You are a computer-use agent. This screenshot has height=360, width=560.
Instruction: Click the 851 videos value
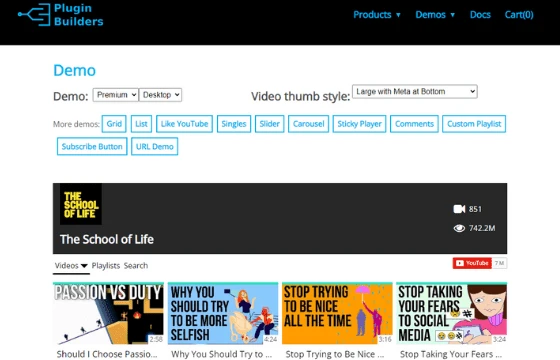(475, 209)
